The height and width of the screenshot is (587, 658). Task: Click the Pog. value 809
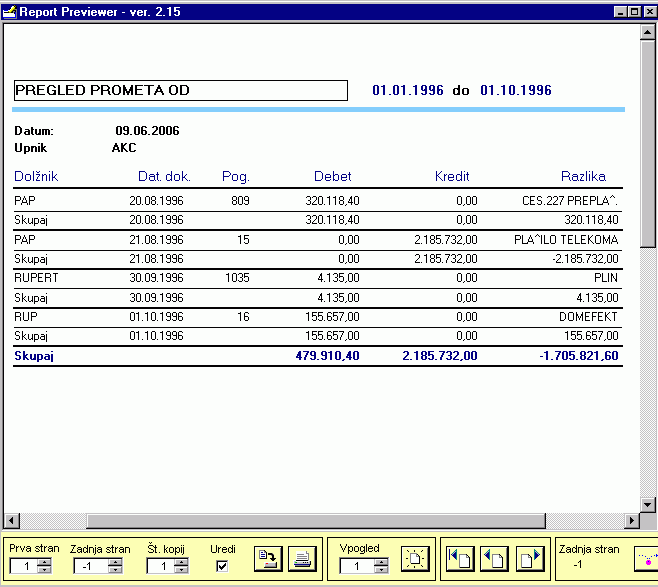coord(240,201)
